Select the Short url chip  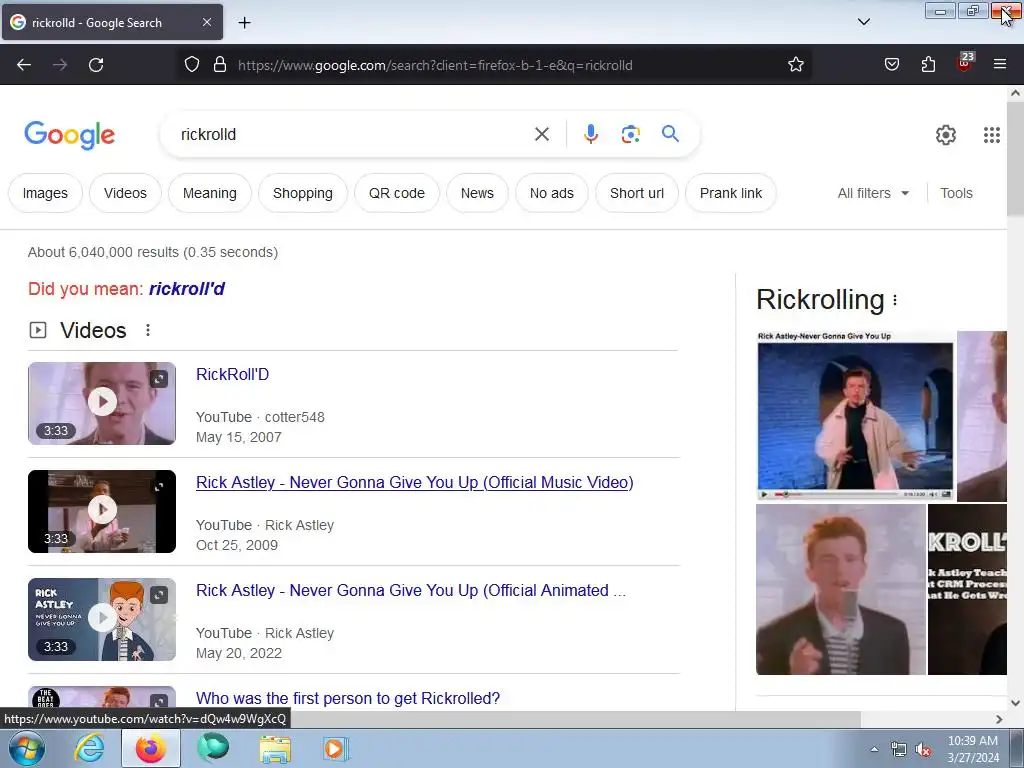pyautogui.click(x=637, y=193)
